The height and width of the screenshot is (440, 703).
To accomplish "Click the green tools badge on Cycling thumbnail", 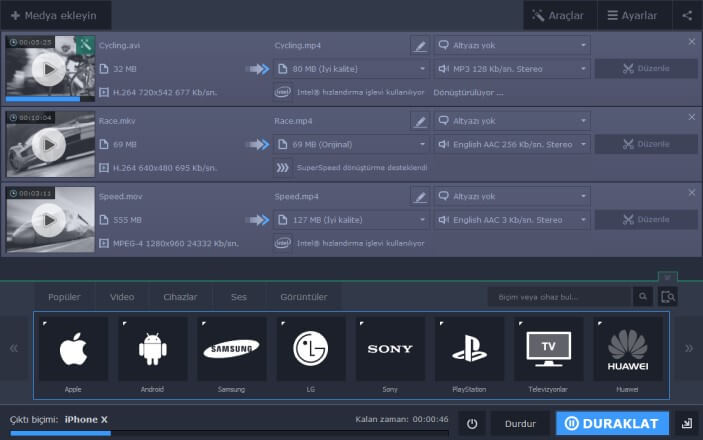I will (x=85, y=44).
